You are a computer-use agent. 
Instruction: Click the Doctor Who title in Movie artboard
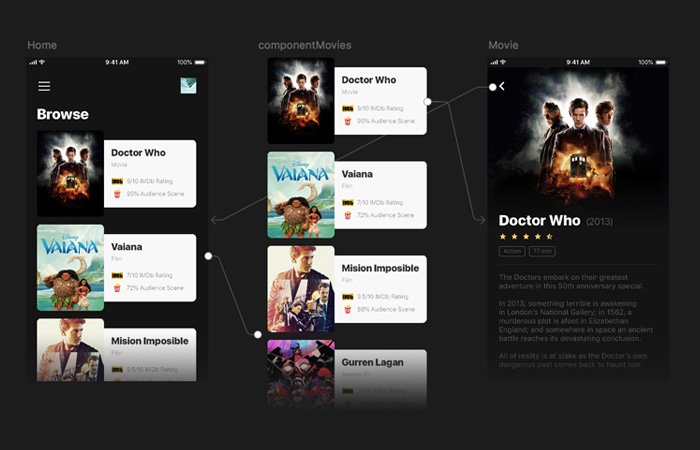tap(540, 221)
